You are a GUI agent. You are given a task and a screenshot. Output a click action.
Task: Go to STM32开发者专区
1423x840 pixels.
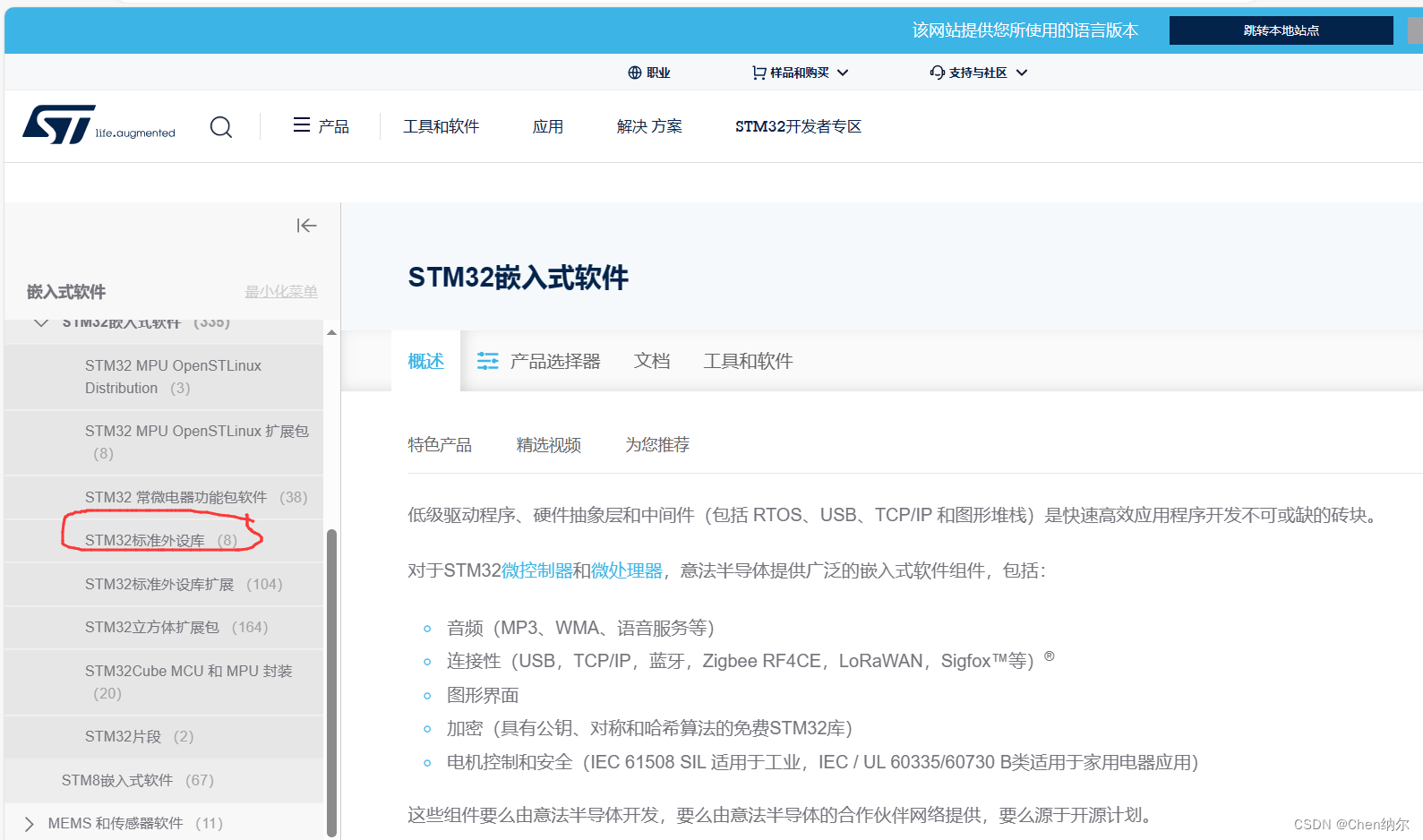tap(798, 126)
